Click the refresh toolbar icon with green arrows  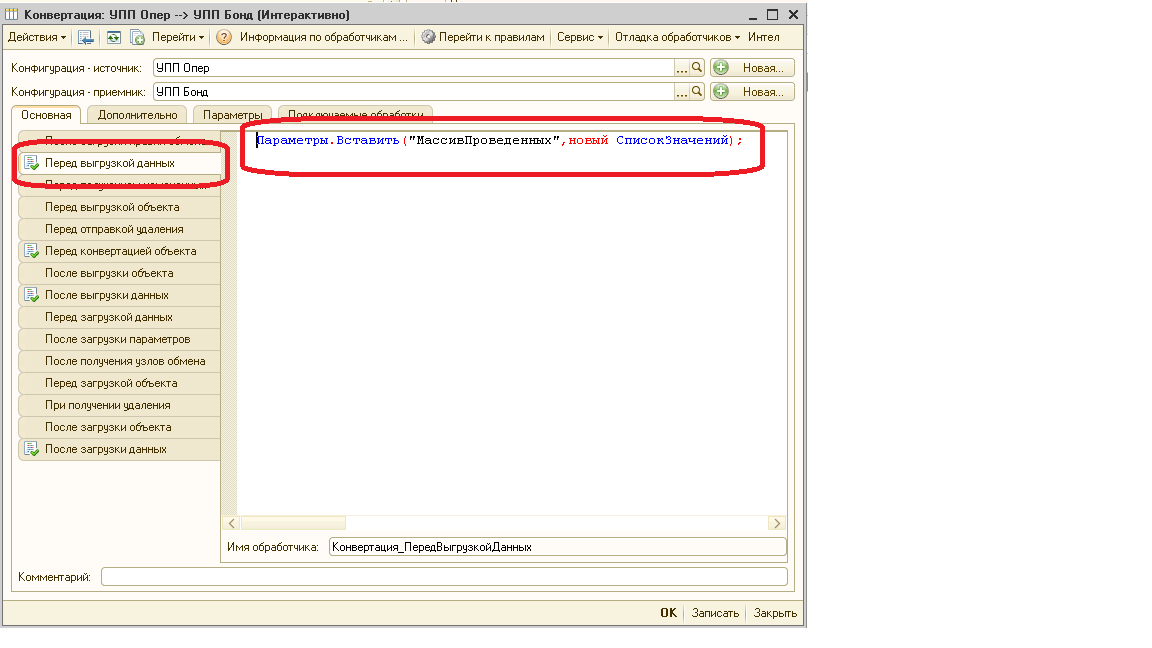tap(114, 37)
